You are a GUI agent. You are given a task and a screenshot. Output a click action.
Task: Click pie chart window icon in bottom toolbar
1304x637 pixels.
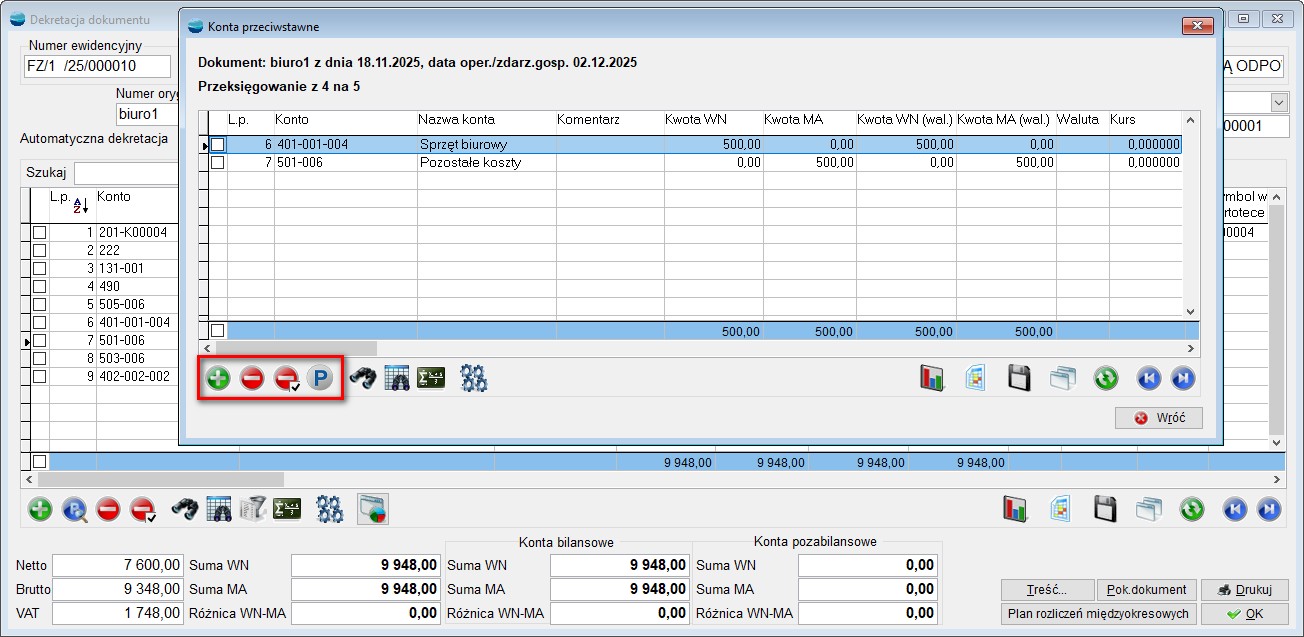coord(372,509)
